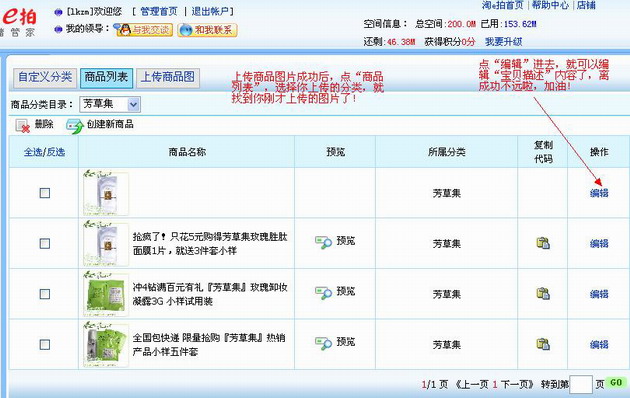The width and height of the screenshot is (630, 398).
Task: Click the QQ penguin icon on 与我交谈
Action: coord(125,30)
